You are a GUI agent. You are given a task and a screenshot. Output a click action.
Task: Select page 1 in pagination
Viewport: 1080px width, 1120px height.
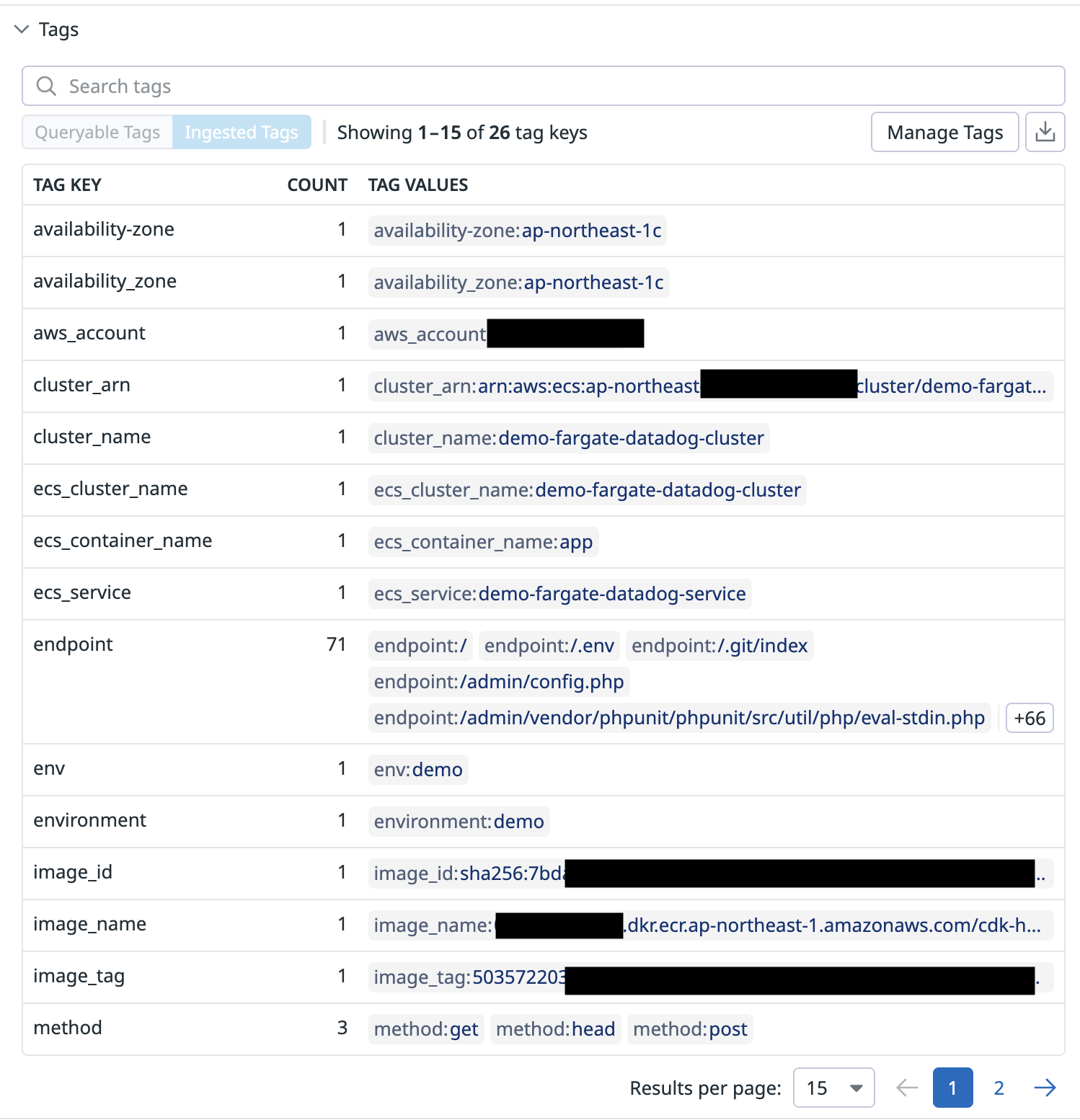tap(952, 1088)
